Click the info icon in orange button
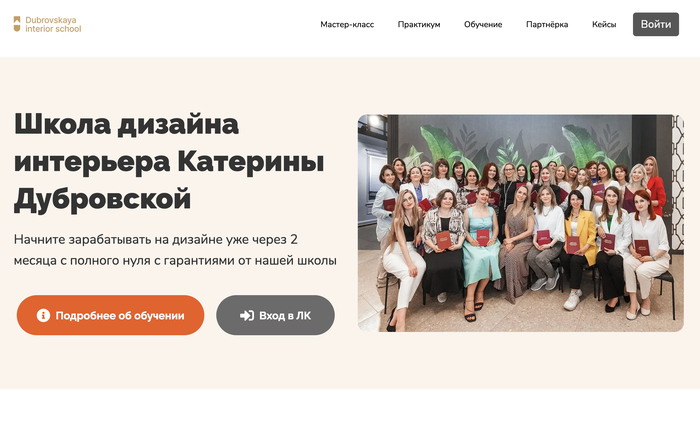Screen dimensions: 700x436 pos(43,316)
